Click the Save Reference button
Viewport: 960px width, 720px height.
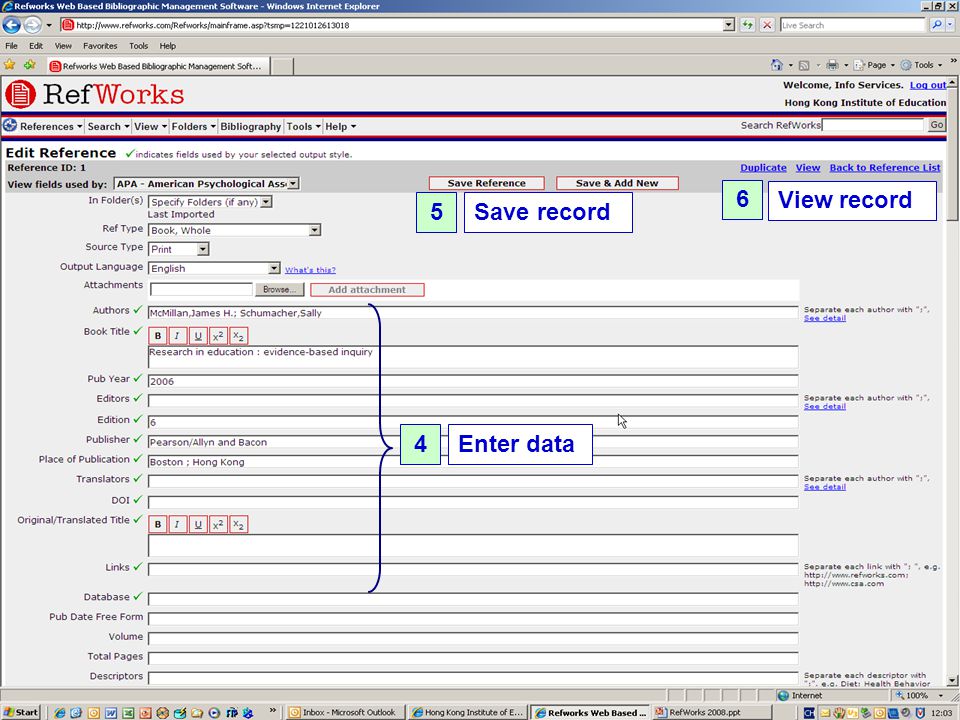[487, 183]
